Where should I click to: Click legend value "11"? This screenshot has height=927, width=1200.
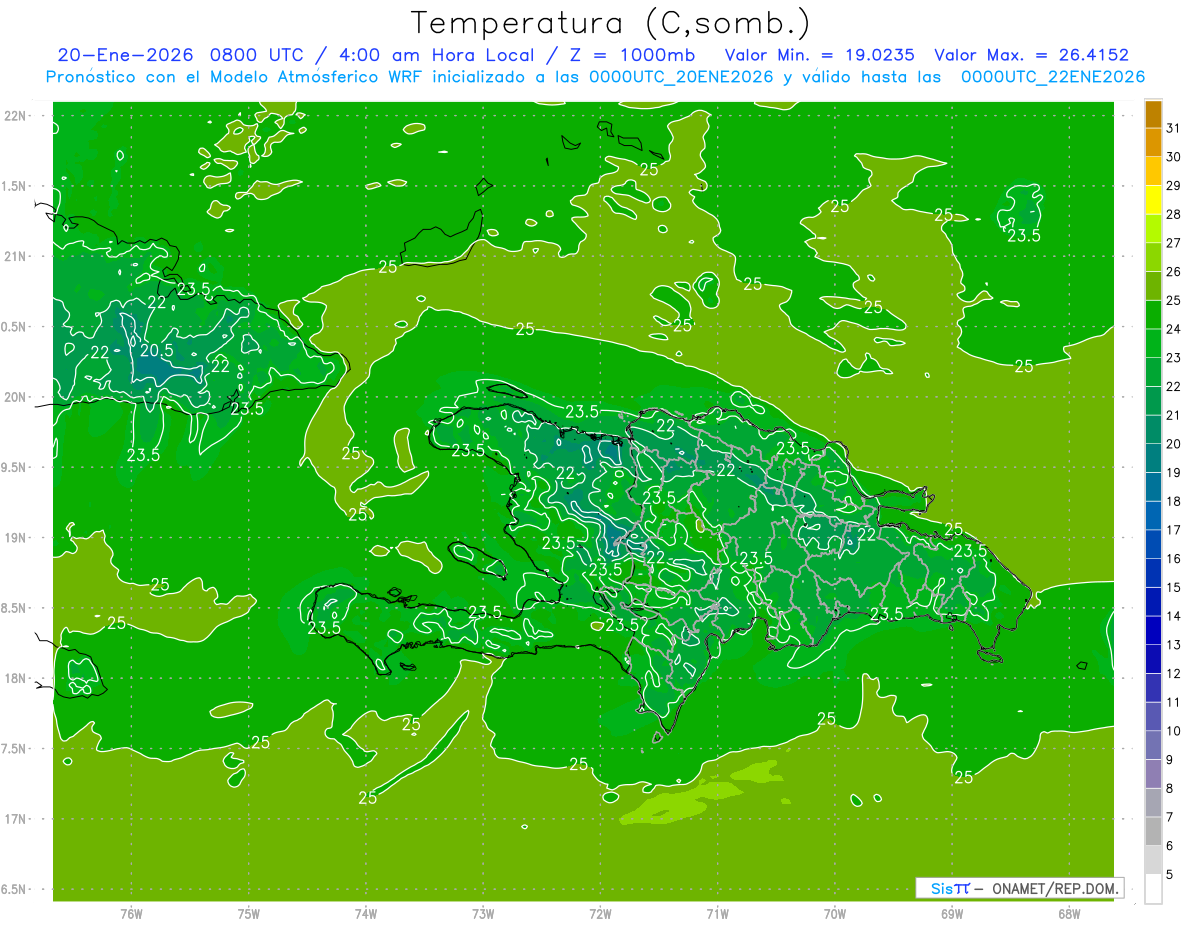click(1173, 702)
